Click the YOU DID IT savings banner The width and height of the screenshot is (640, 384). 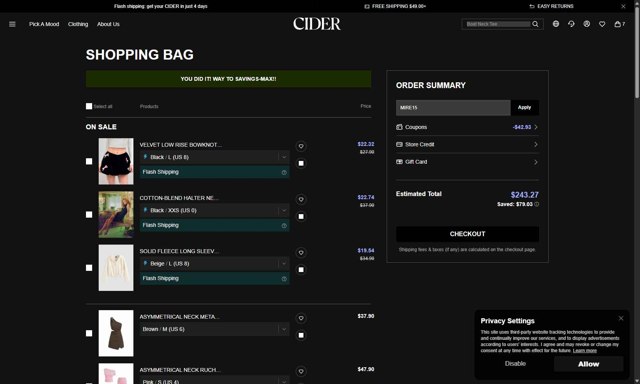pyautogui.click(x=229, y=79)
